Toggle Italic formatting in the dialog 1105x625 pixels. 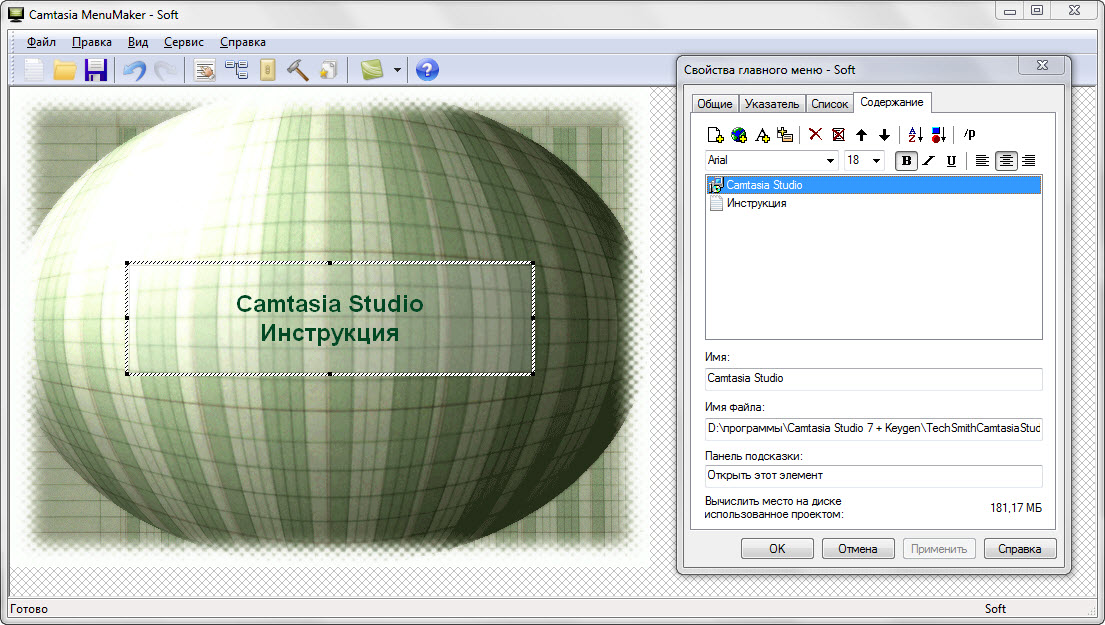pyautogui.click(x=929, y=161)
